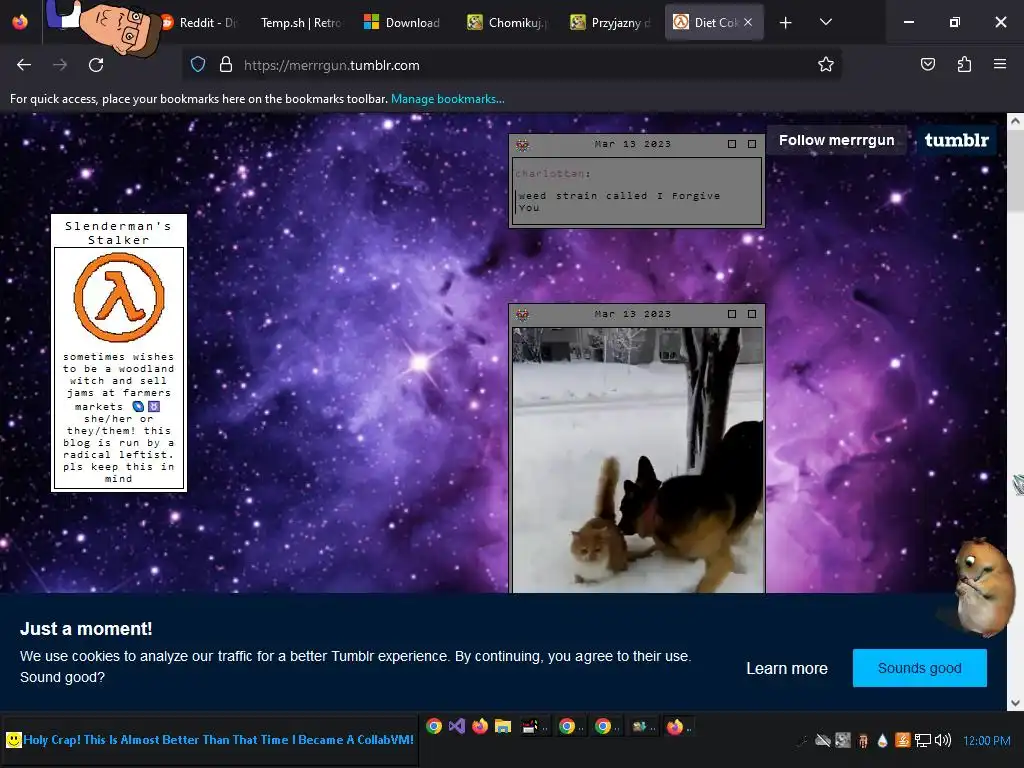Close the Diet Coke tab
Image resolution: width=1024 pixels, height=768 pixels.
click(x=748, y=22)
